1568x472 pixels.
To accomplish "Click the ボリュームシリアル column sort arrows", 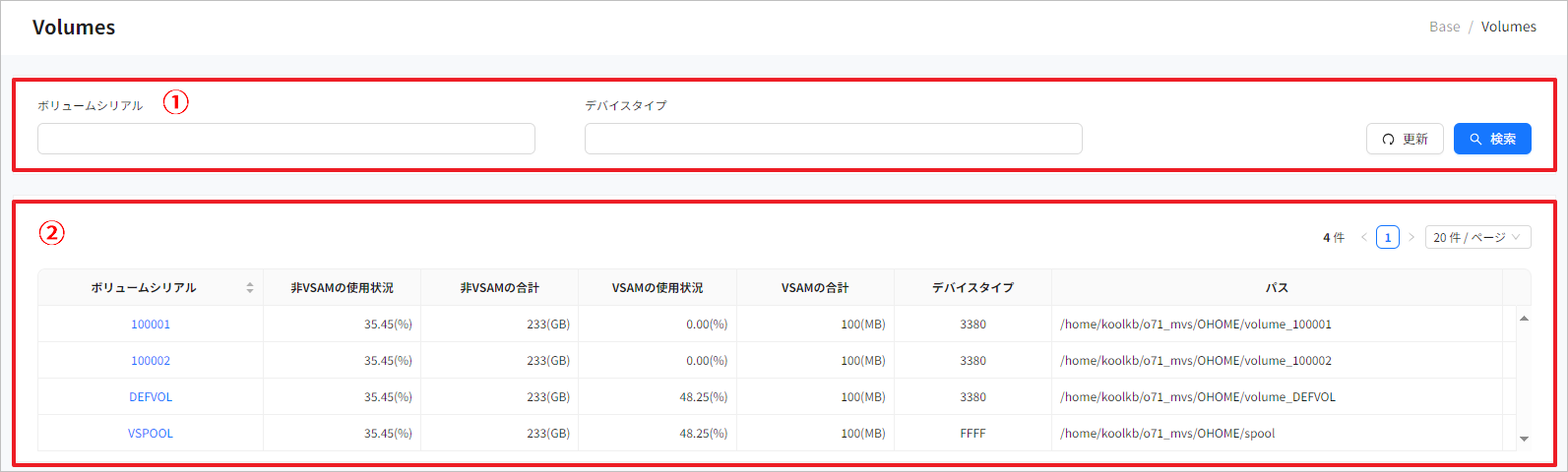I will coord(250,288).
